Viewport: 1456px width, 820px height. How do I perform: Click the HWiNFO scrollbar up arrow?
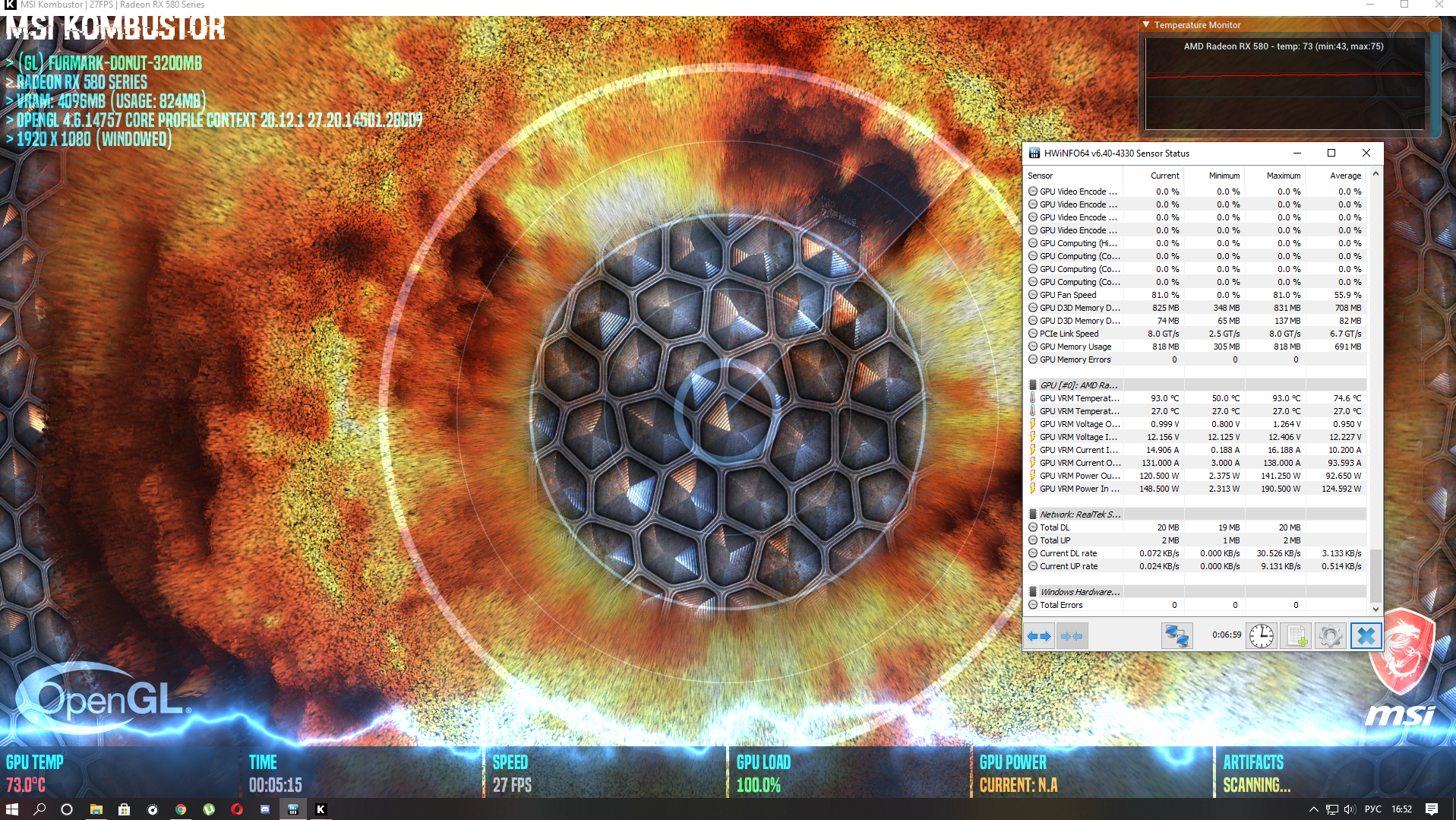pyautogui.click(x=1375, y=174)
